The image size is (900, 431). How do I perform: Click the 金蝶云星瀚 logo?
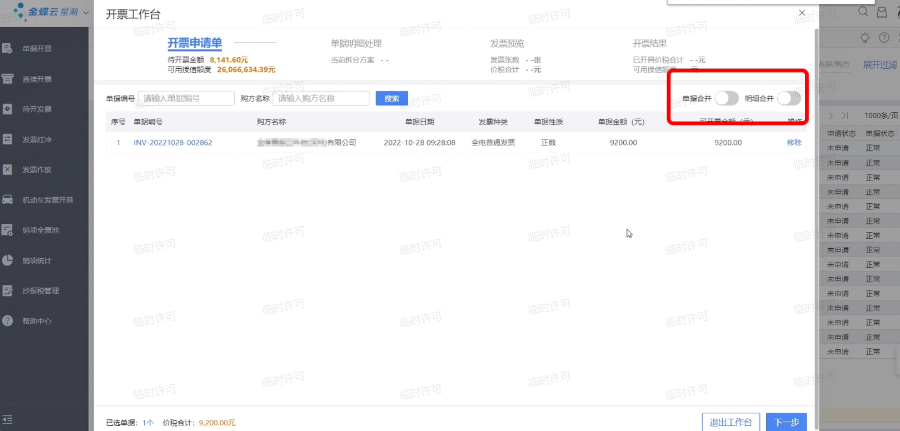(x=46, y=11)
